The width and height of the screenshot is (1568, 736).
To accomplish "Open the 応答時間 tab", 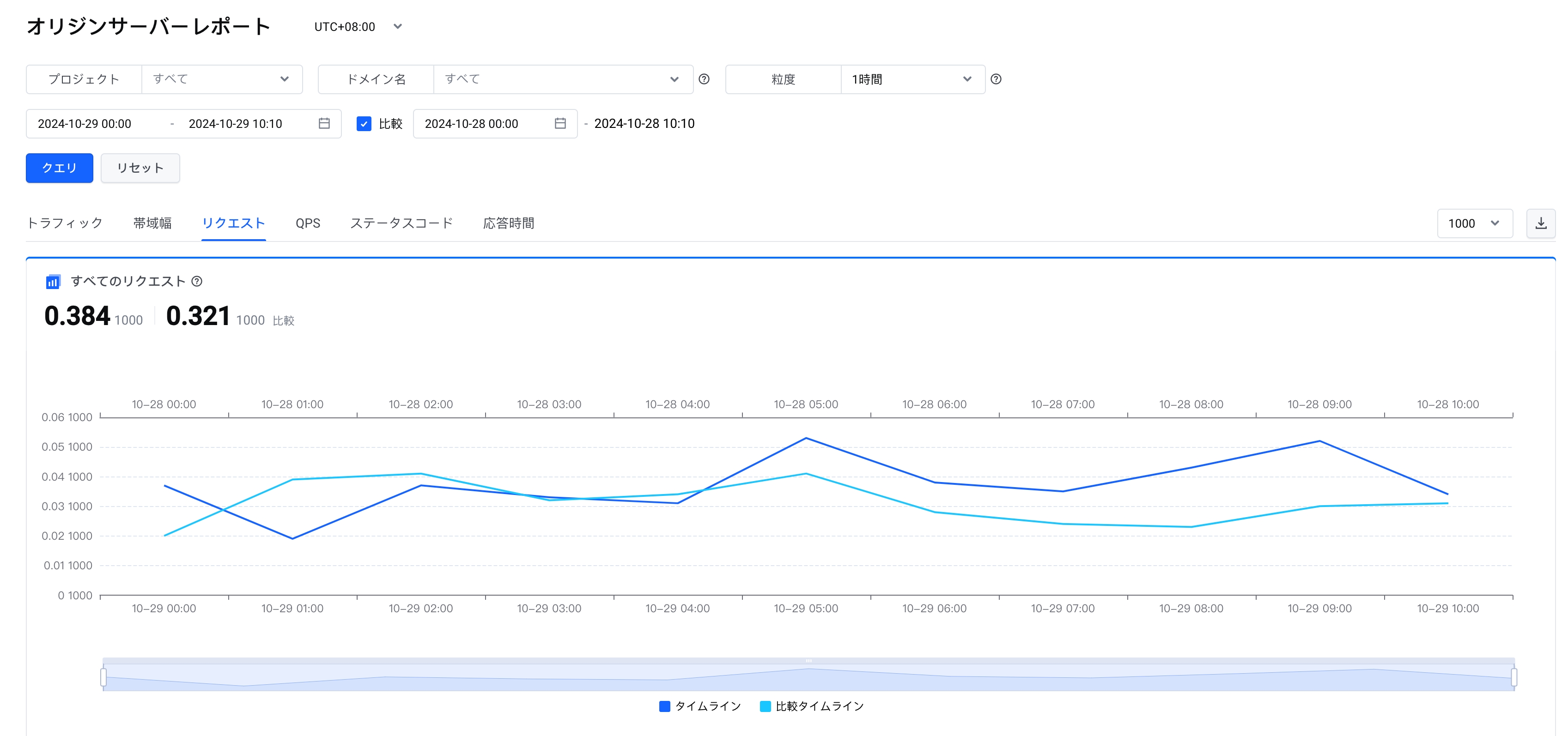I will (x=509, y=223).
